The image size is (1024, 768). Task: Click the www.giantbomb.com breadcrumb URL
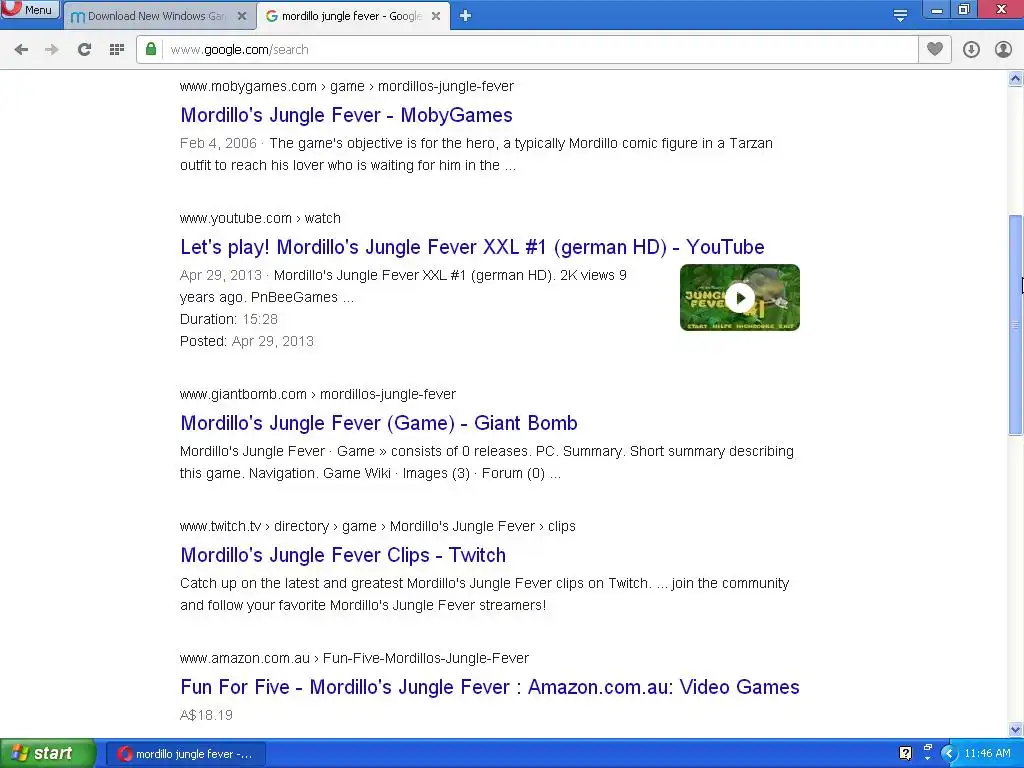[x=317, y=394]
